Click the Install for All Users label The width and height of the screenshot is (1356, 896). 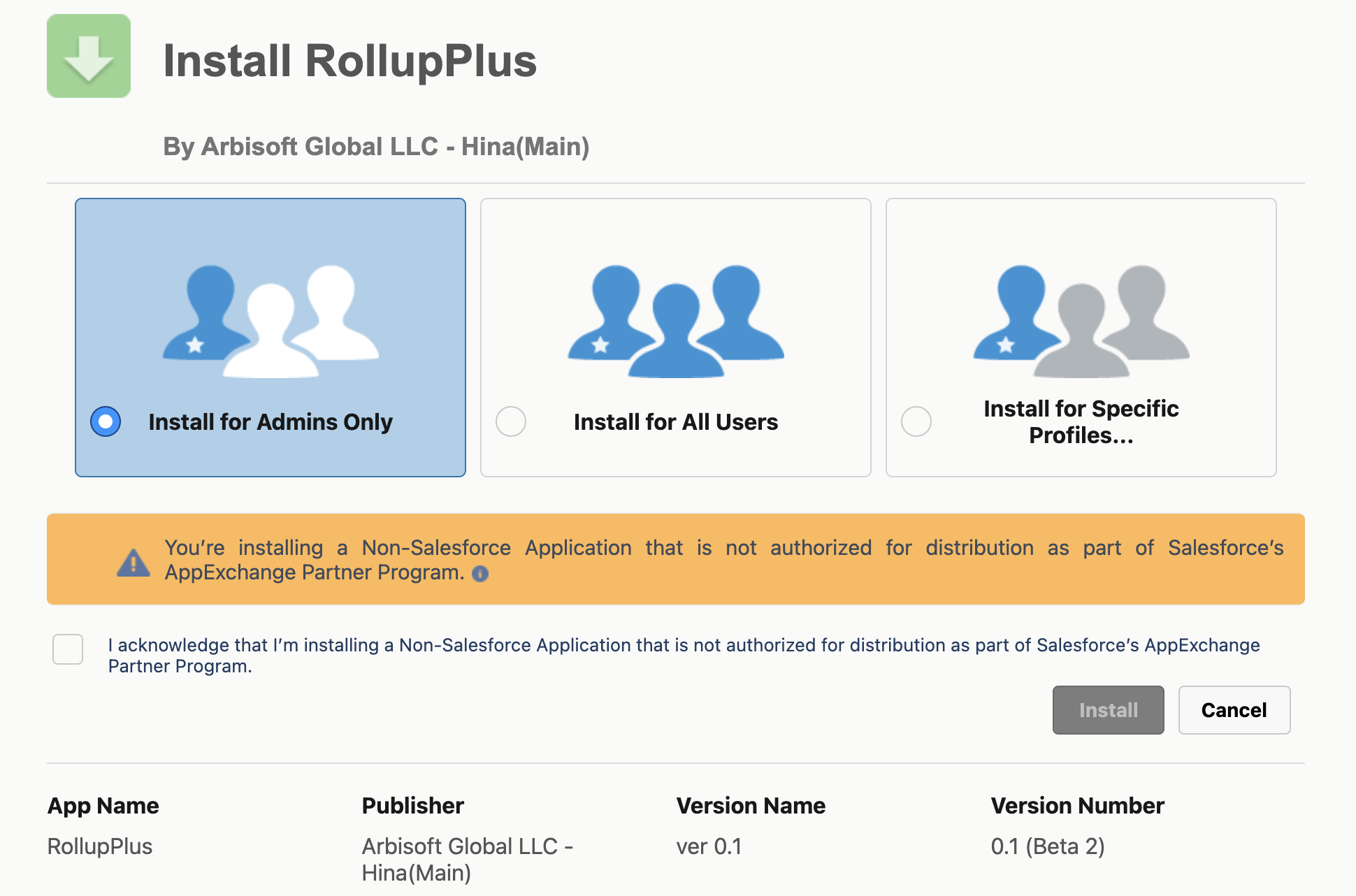(x=676, y=422)
